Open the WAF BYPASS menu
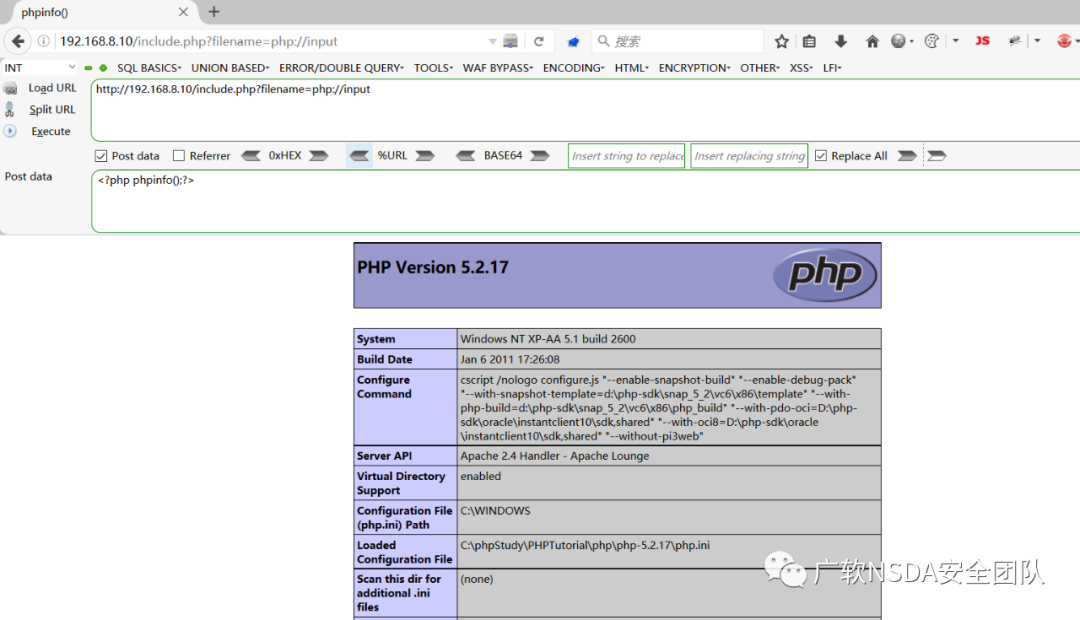This screenshot has width=1080, height=620. pos(498,68)
